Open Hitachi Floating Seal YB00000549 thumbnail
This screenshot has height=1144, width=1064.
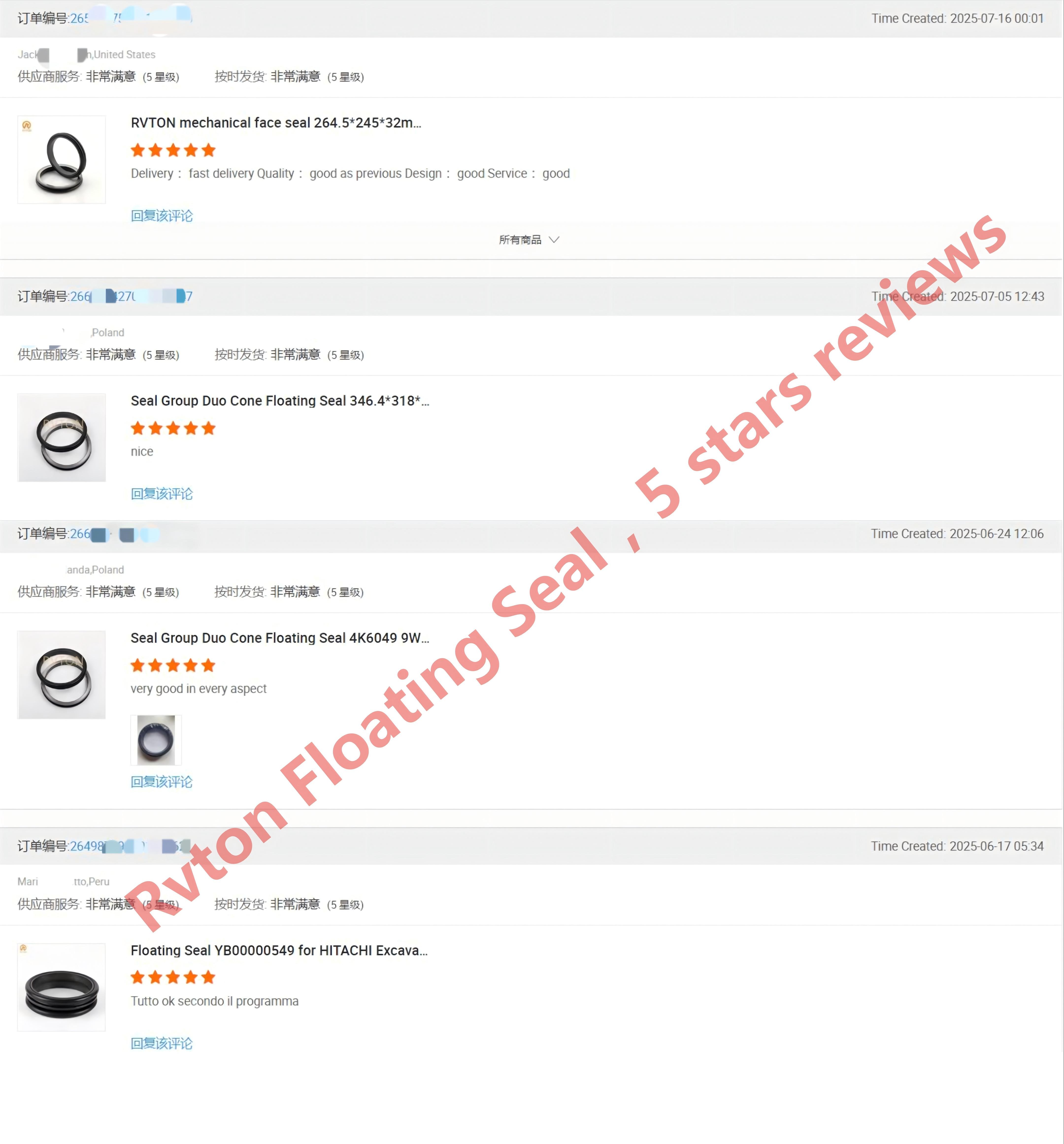tap(62, 987)
